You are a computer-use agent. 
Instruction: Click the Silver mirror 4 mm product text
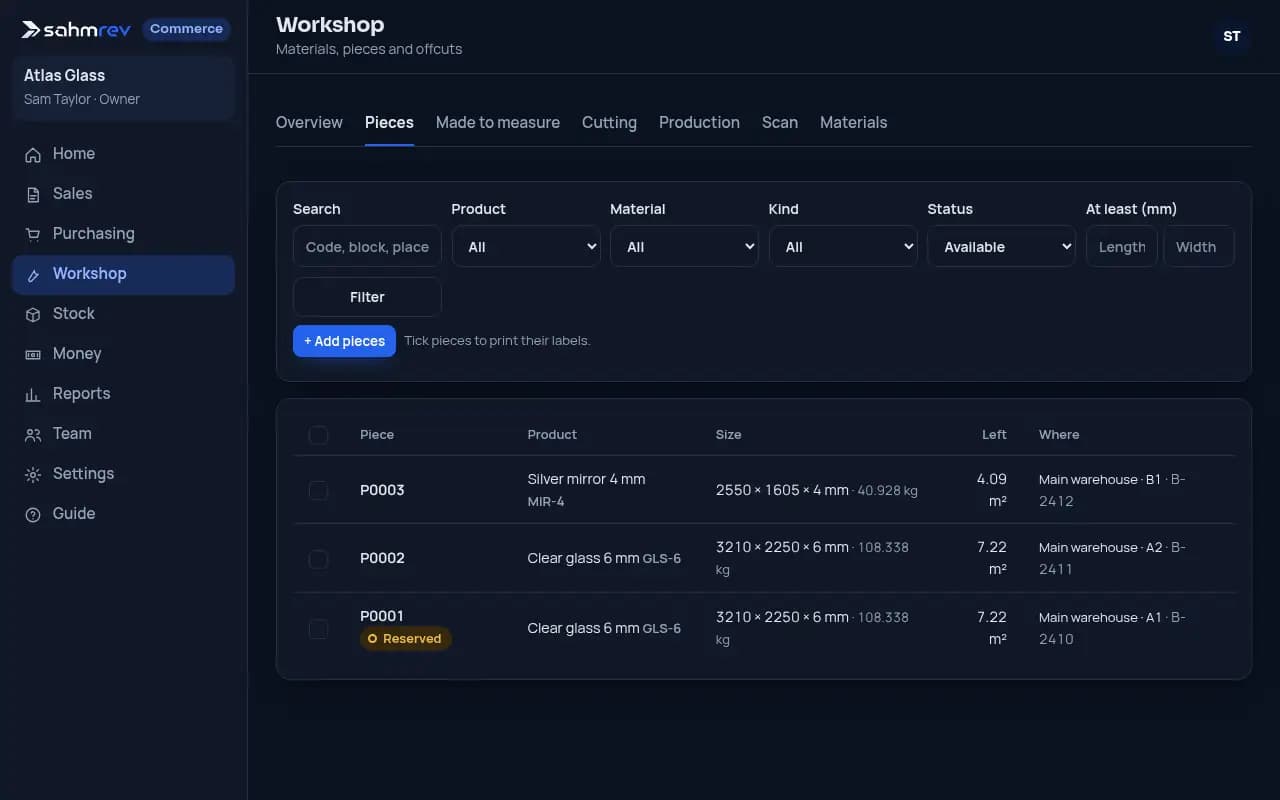point(586,479)
